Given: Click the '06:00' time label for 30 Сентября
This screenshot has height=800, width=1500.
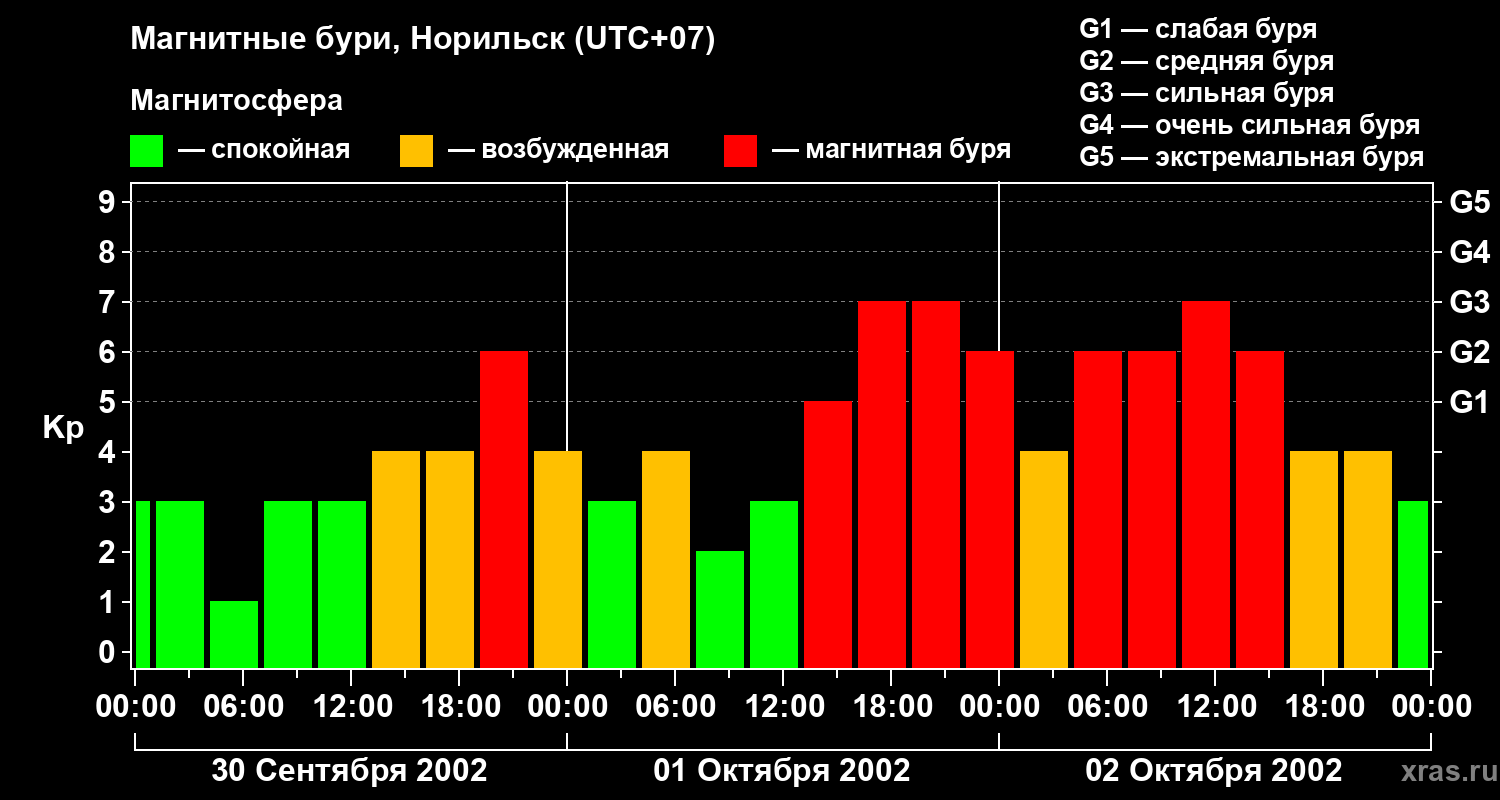Looking at the screenshot, I should pos(243,707).
